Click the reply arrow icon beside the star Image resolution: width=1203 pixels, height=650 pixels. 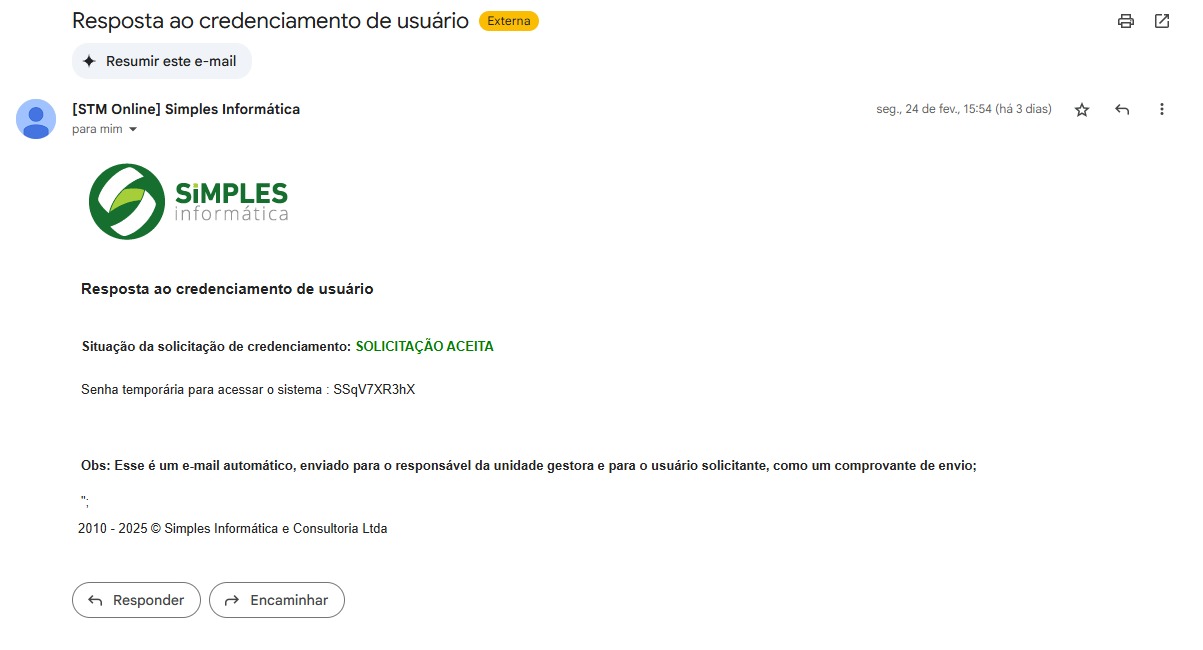click(1122, 110)
